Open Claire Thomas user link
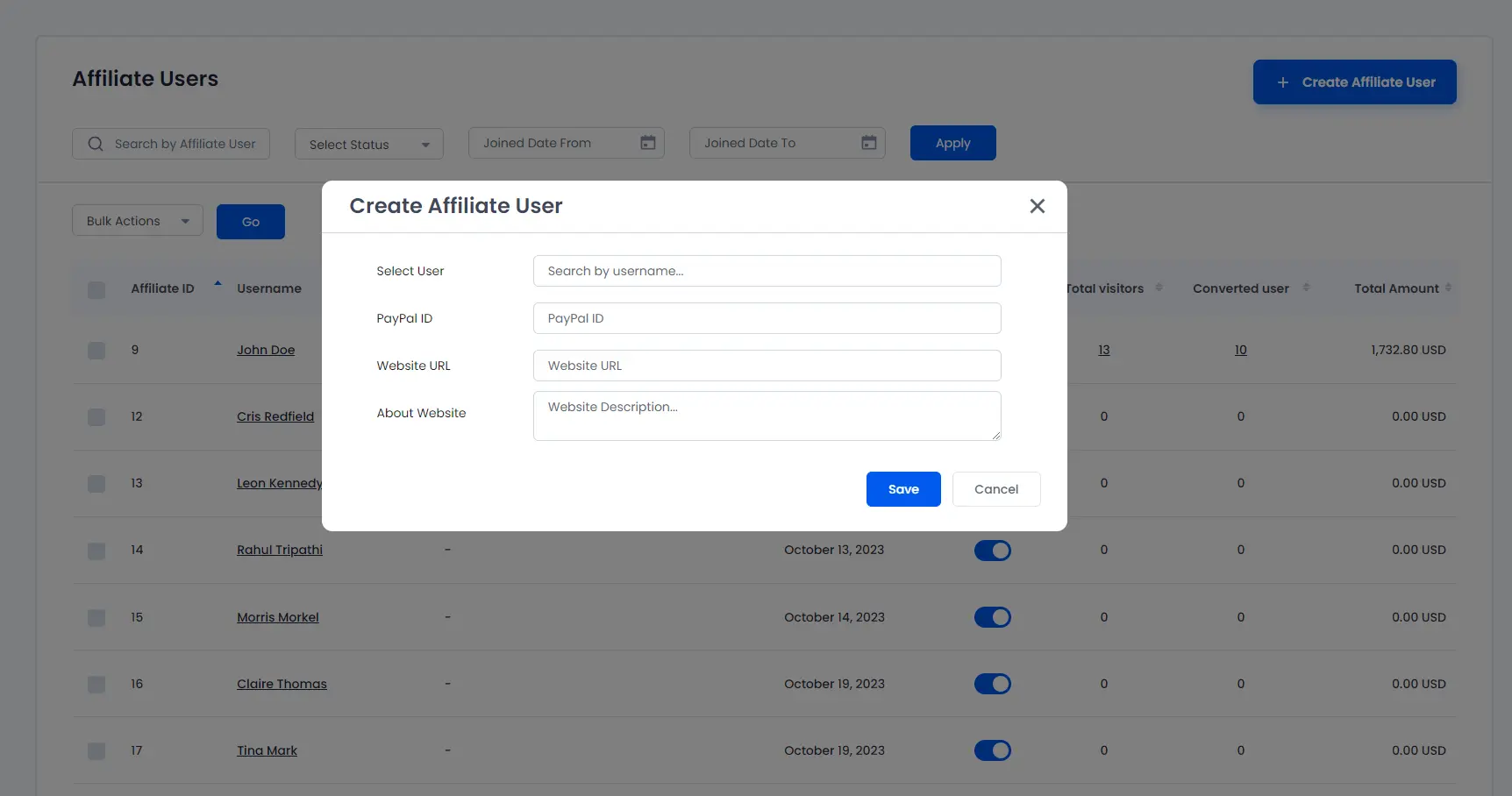Viewport: 1512px width, 796px height. tap(282, 684)
